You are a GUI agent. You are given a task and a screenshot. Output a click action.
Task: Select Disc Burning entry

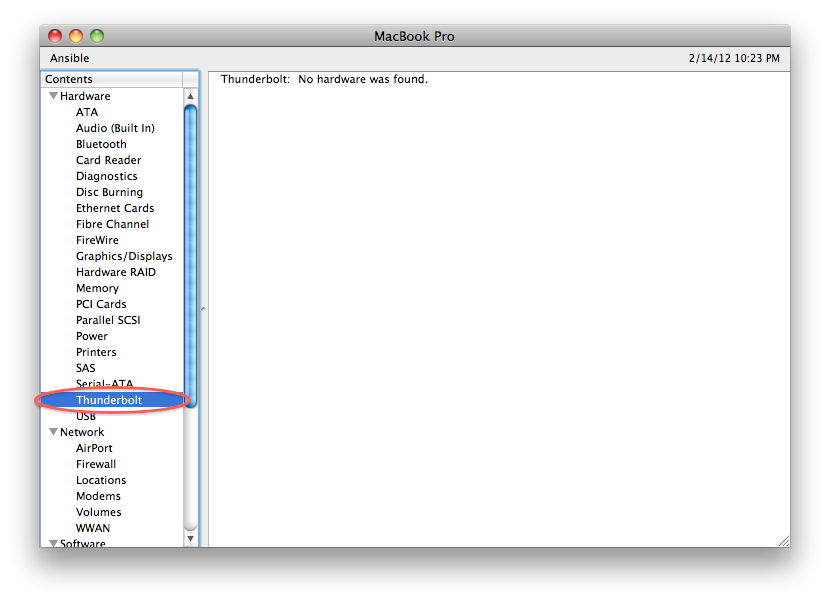pos(110,192)
